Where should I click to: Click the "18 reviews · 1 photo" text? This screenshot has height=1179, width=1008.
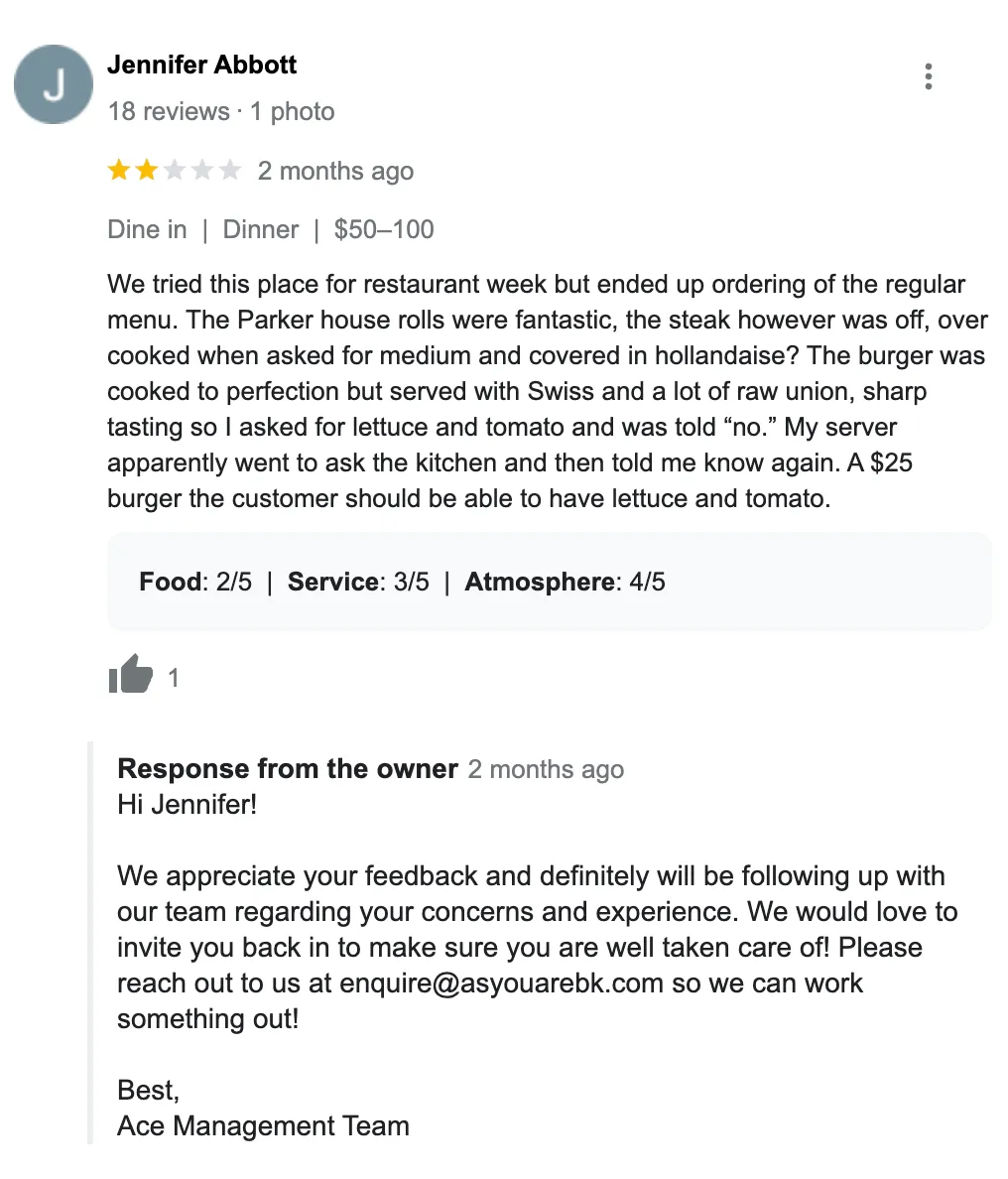click(x=220, y=111)
